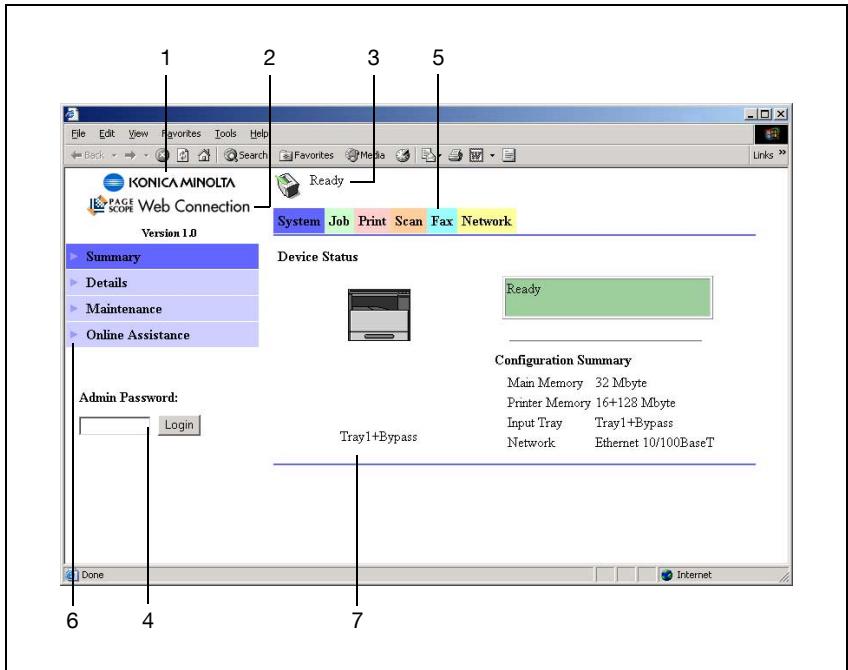This screenshot has height=670, width=848.
Task: Go to the Home page icon
Action: (204, 155)
